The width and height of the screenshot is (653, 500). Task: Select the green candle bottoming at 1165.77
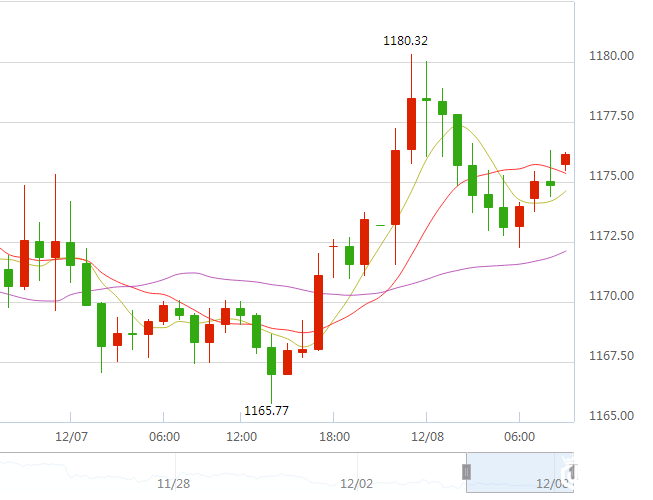coord(271,360)
